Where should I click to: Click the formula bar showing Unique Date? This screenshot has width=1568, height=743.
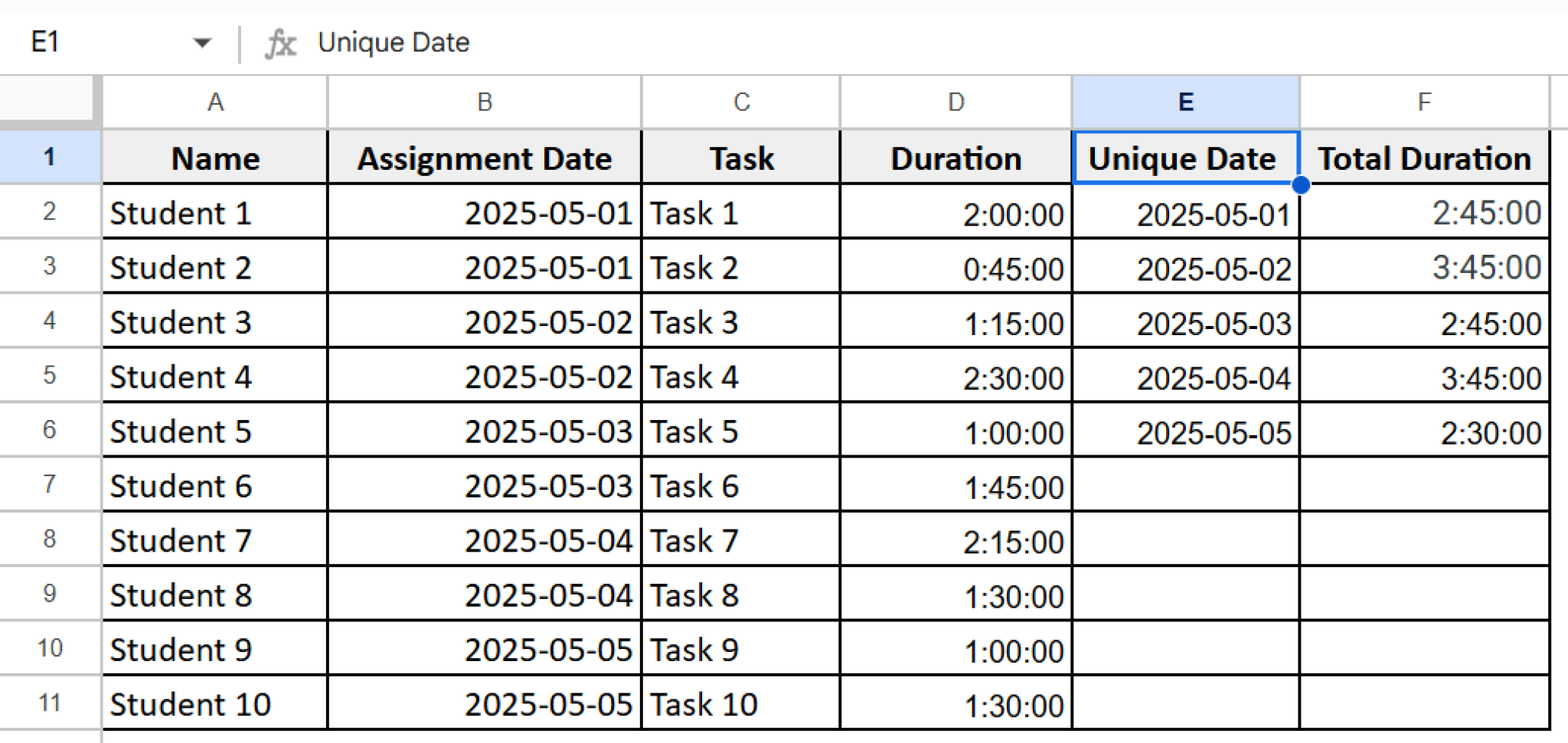tap(393, 43)
